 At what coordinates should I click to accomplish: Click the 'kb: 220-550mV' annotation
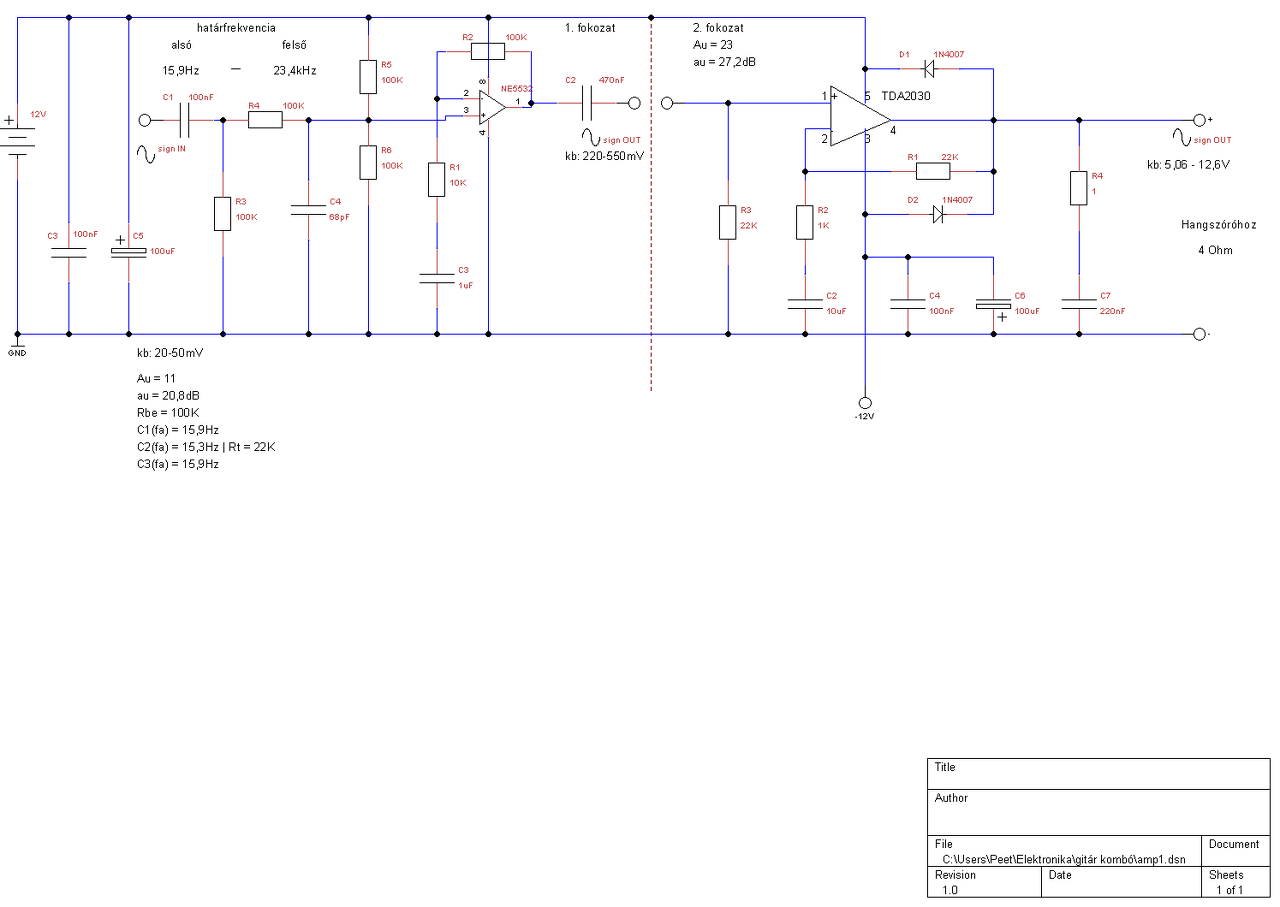coord(605,157)
